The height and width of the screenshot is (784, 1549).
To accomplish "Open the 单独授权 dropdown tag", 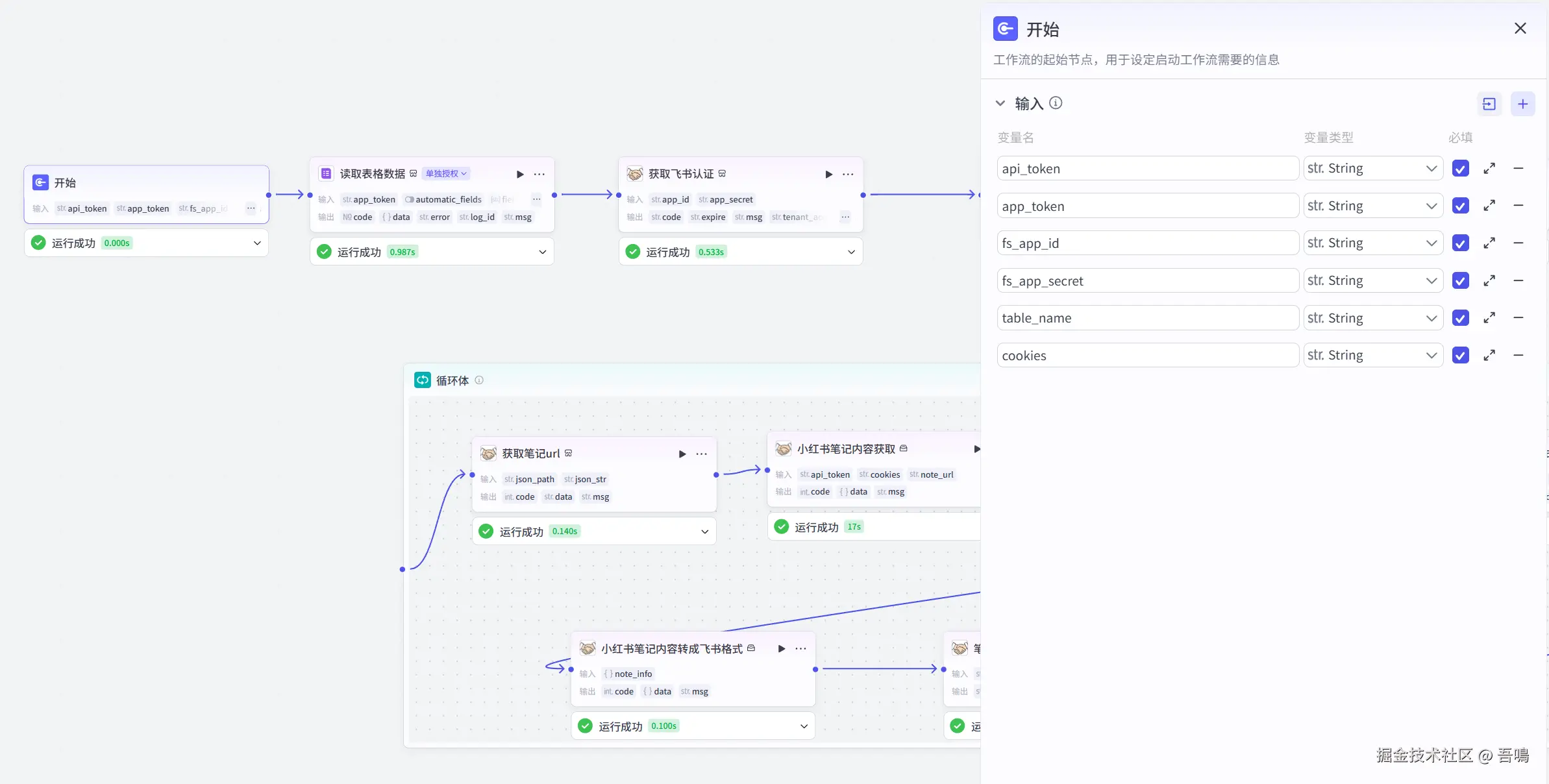I will (x=446, y=174).
